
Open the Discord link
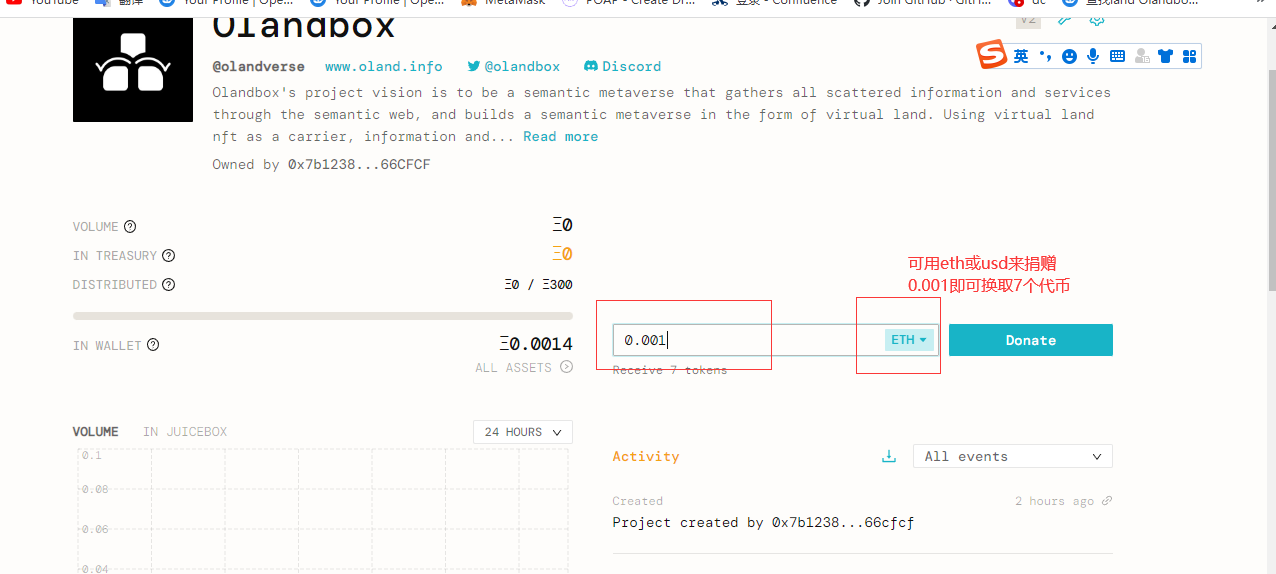[622, 66]
